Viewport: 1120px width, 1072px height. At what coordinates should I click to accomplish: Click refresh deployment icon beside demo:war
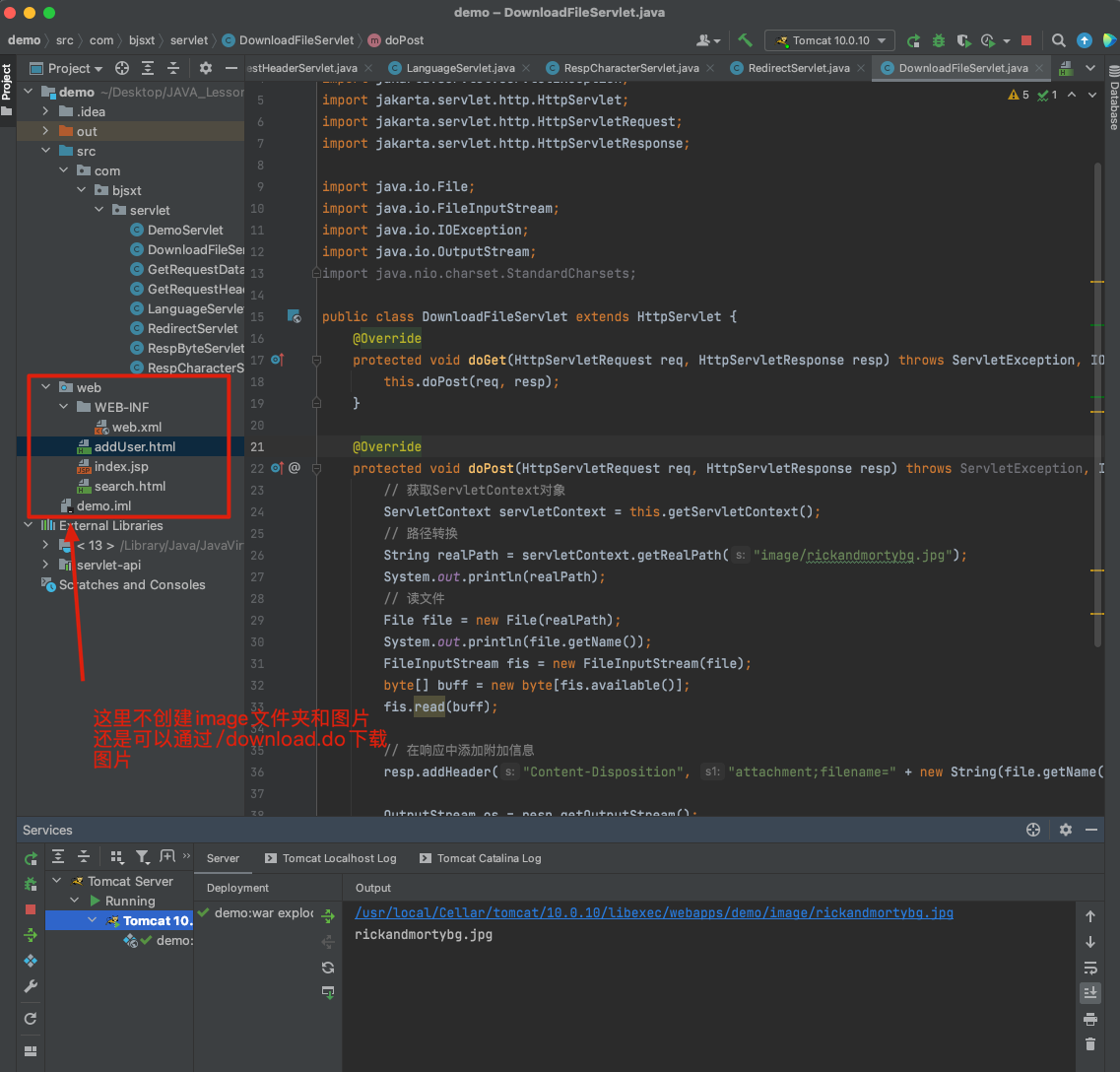point(328,967)
